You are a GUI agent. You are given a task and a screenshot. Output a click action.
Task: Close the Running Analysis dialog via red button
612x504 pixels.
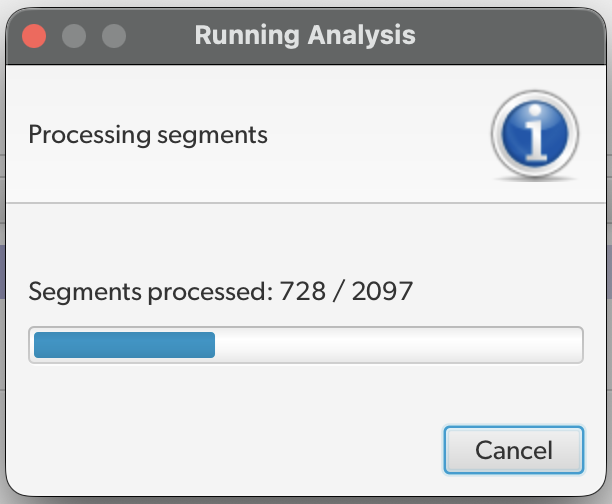(34, 36)
